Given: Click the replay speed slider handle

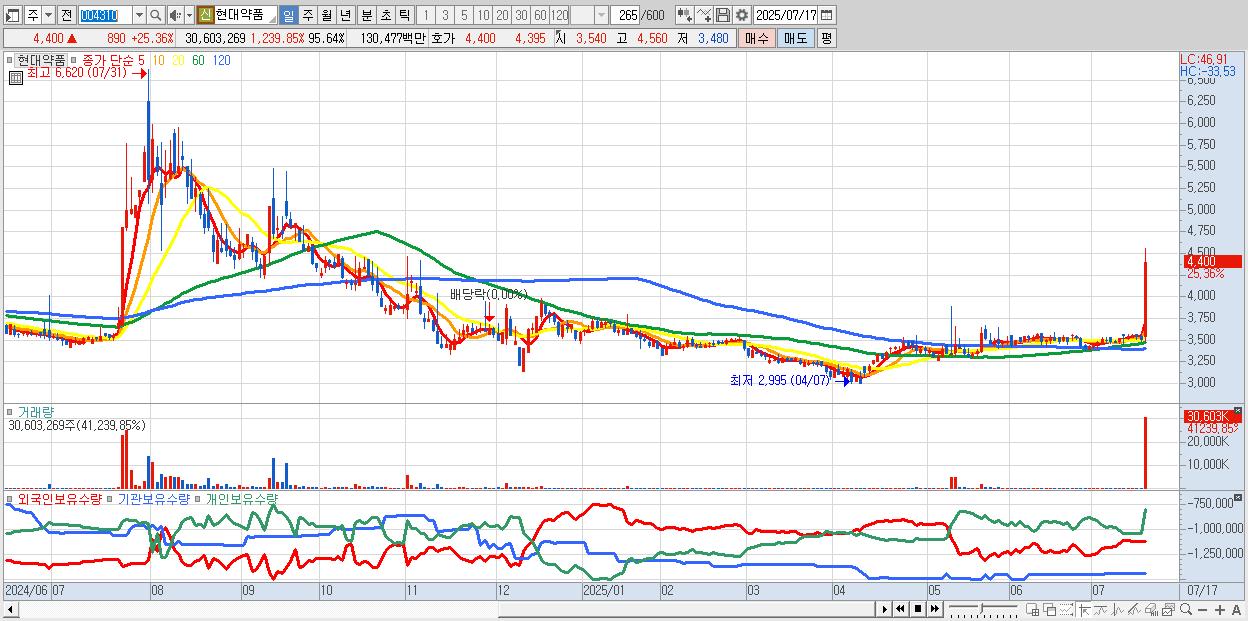Looking at the screenshot, I should 981,609.
